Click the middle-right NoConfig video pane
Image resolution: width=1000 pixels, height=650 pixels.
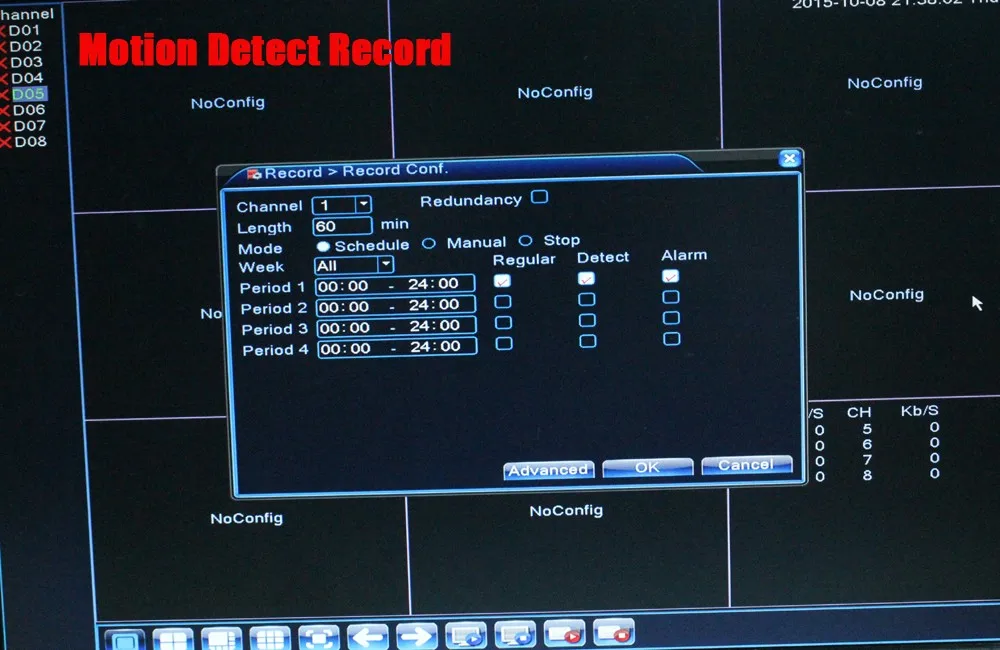click(886, 295)
